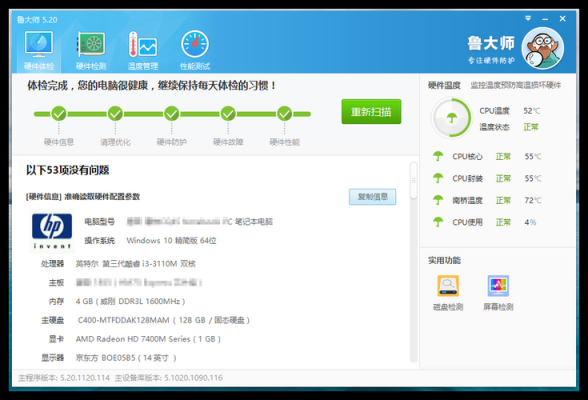Click the 硬件故障 step checkmark
The width and height of the screenshot is (588, 400).
(228, 113)
